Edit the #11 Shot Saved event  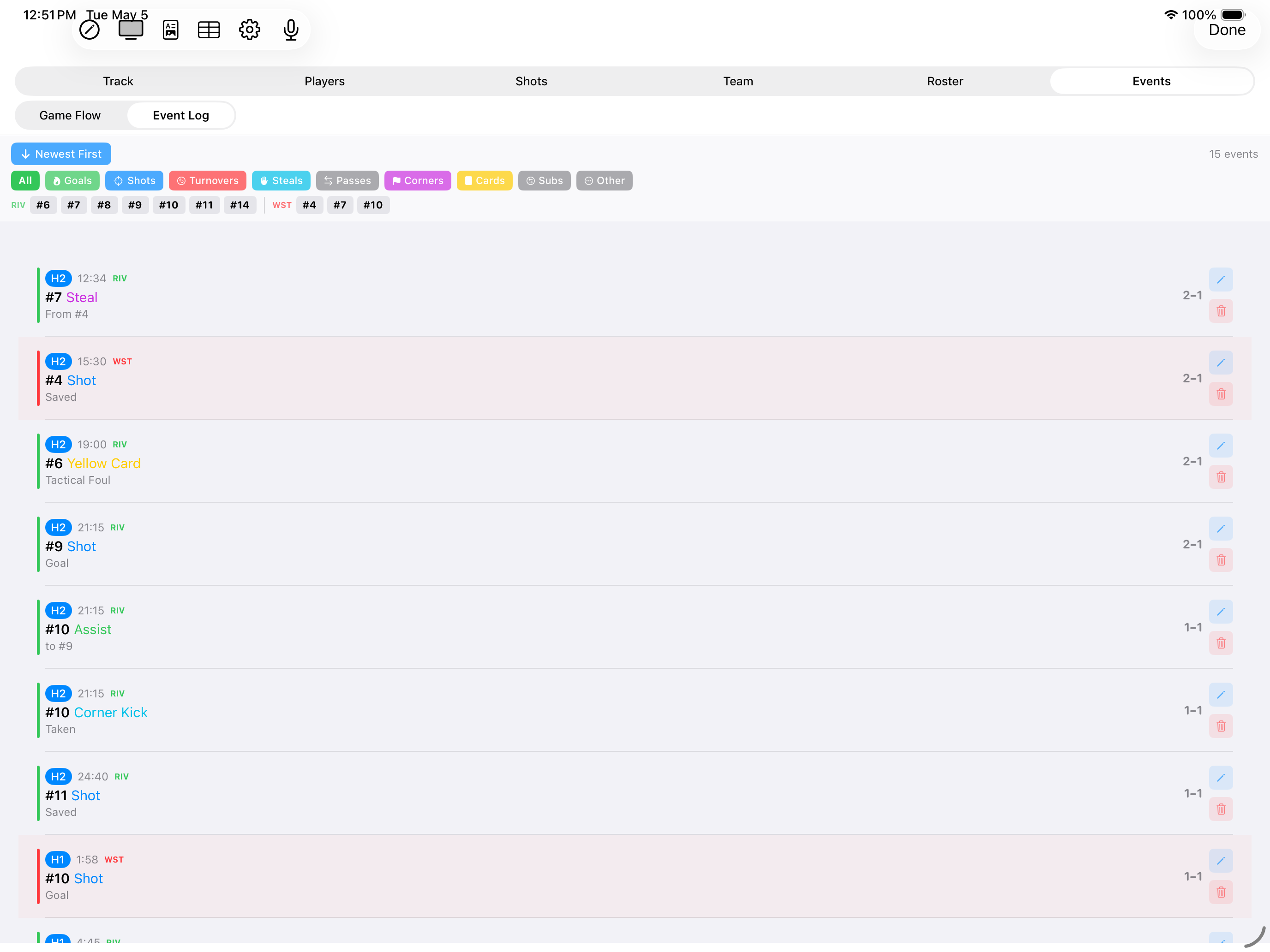(x=1221, y=778)
